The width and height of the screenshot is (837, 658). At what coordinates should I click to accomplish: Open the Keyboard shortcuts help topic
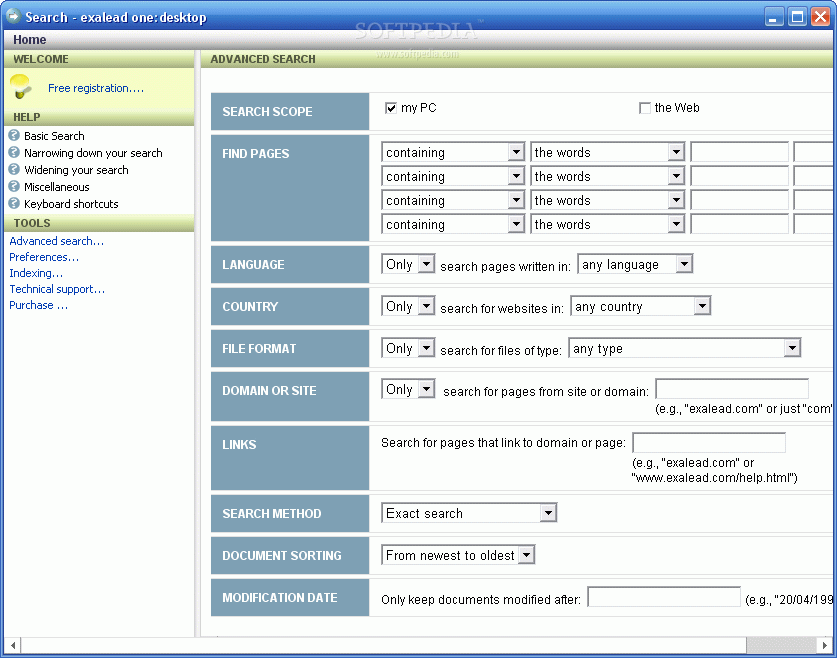coord(71,204)
